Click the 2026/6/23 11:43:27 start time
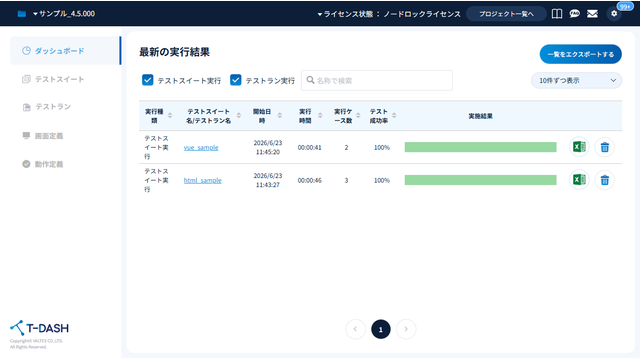 pos(268,180)
